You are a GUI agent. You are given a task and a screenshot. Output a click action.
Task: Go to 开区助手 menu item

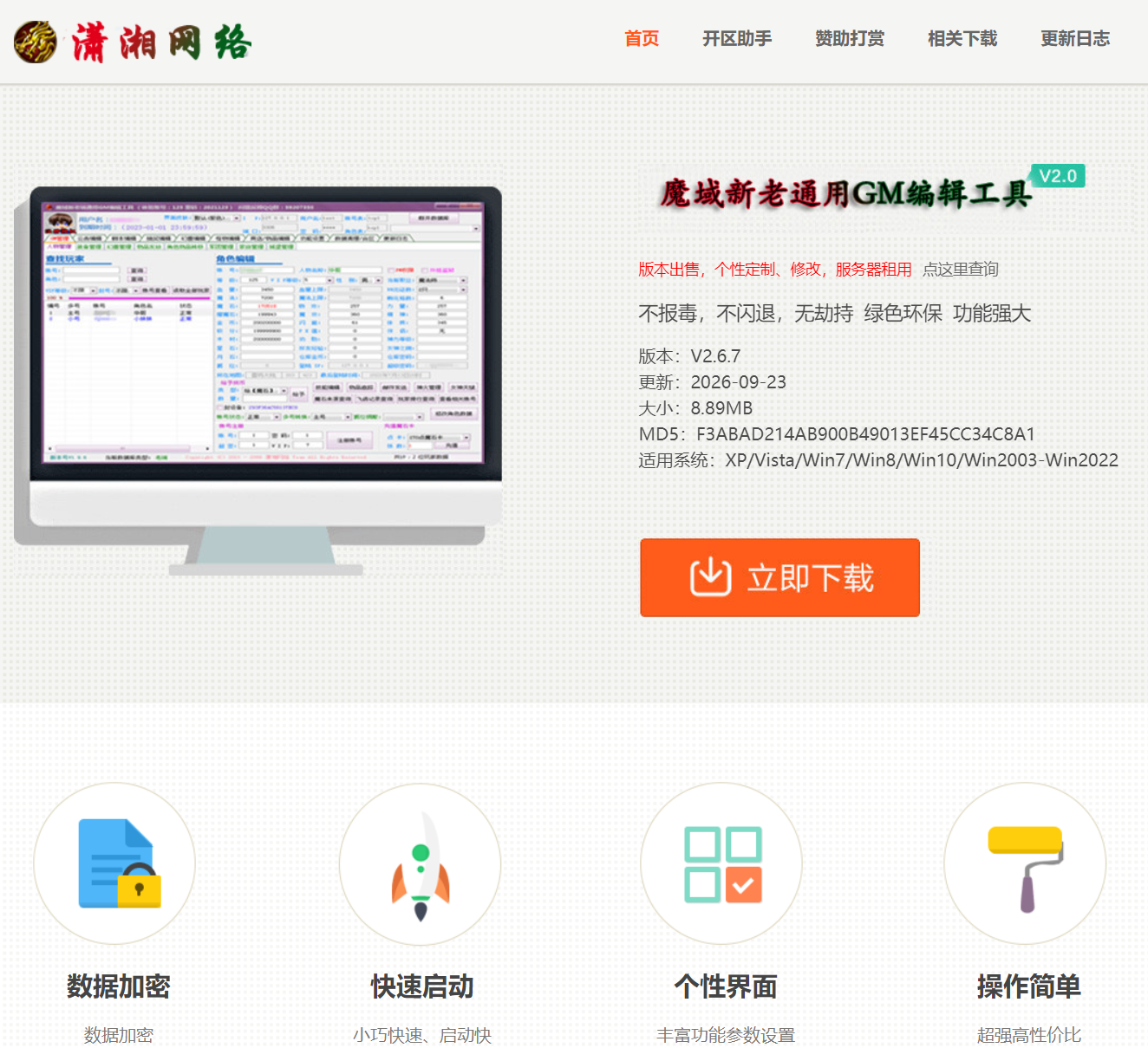coord(737,39)
